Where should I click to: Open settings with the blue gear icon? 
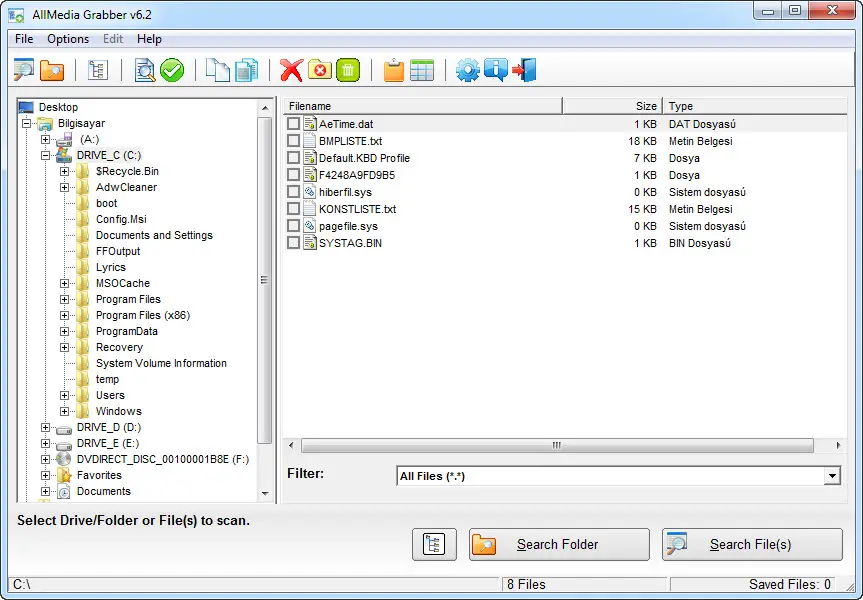click(x=468, y=70)
